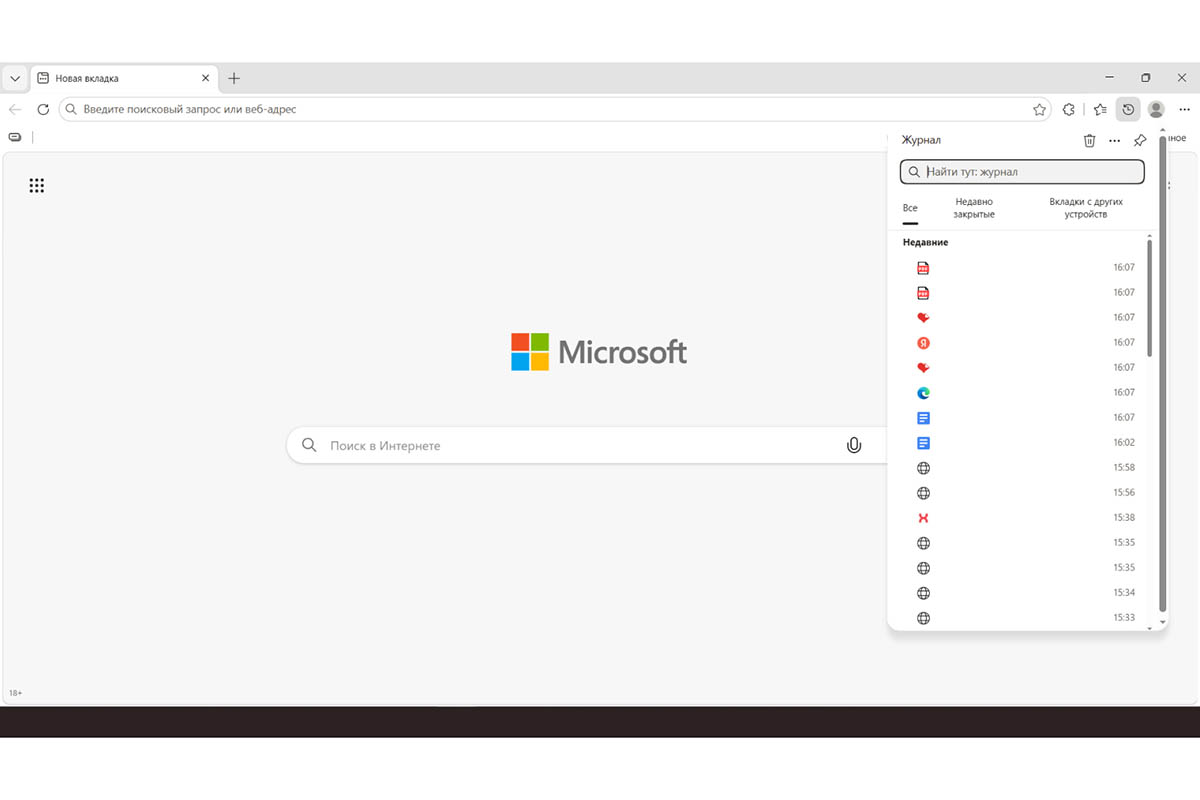Image resolution: width=1200 pixels, height=800 pixels.
Task: Start voice search with microphone icon
Action: pos(854,445)
